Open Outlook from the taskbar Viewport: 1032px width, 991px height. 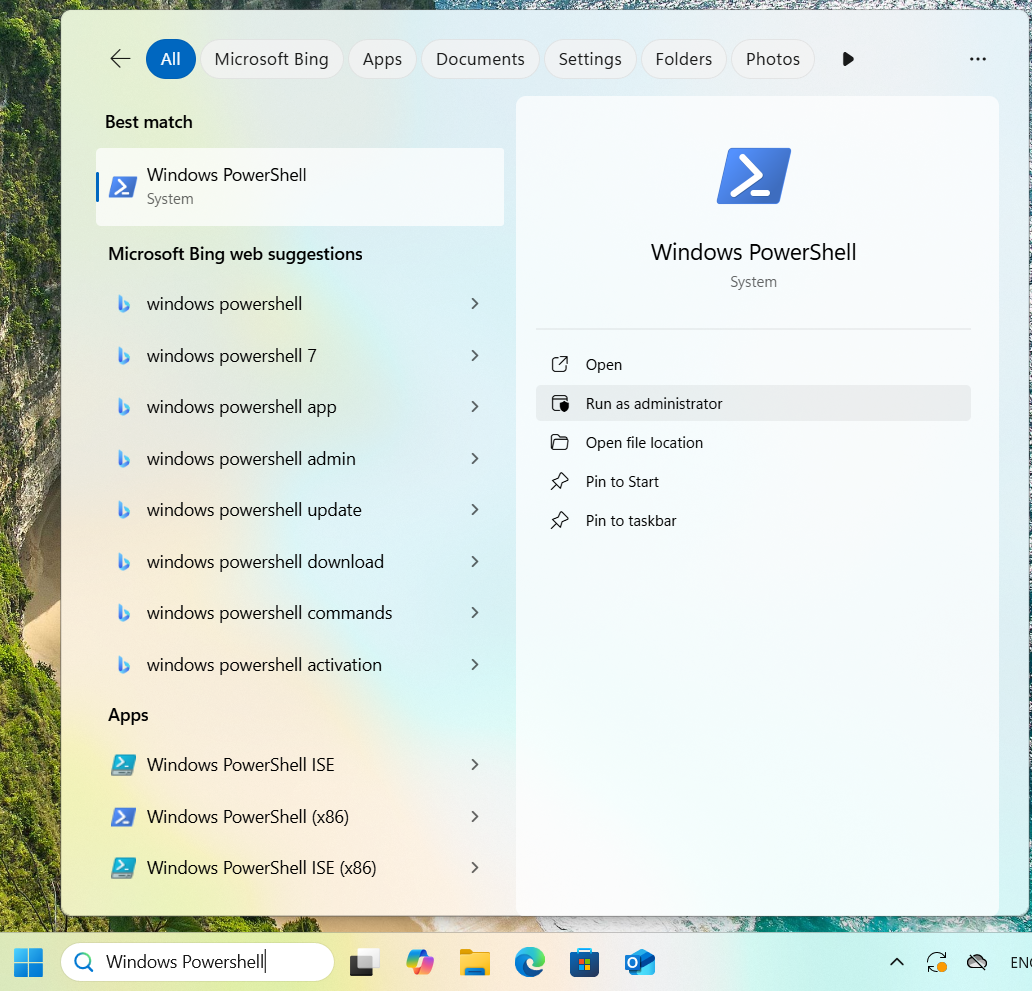click(x=640, y=963)
